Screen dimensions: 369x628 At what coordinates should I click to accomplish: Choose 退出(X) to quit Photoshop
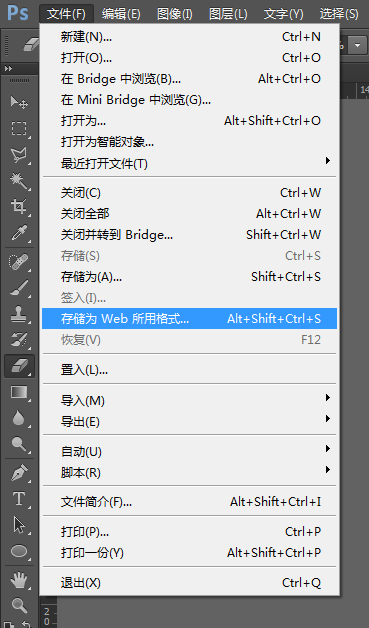[x=189, y=582]
